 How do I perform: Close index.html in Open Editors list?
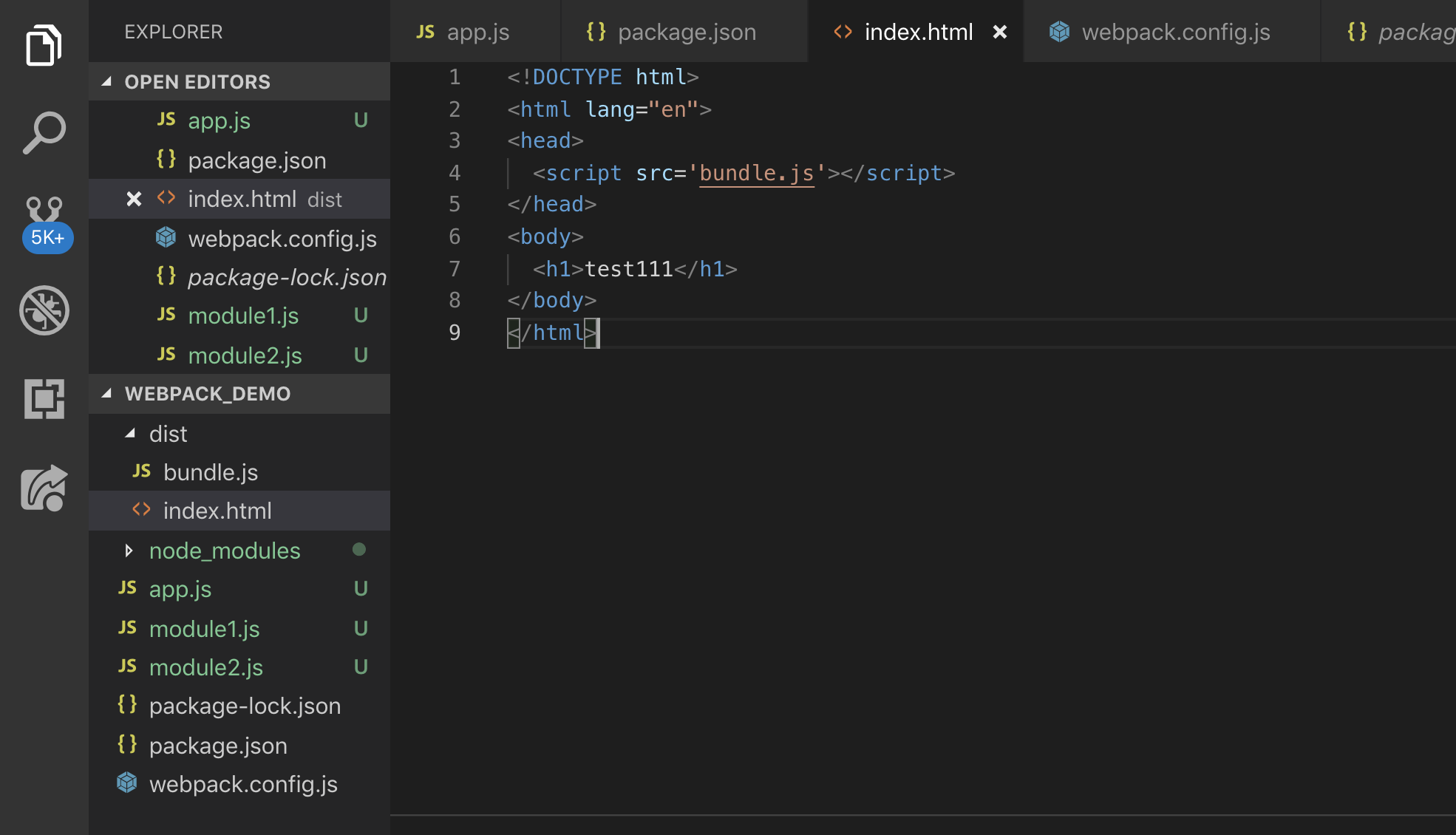pyautogui.click(x=134, y=200)
